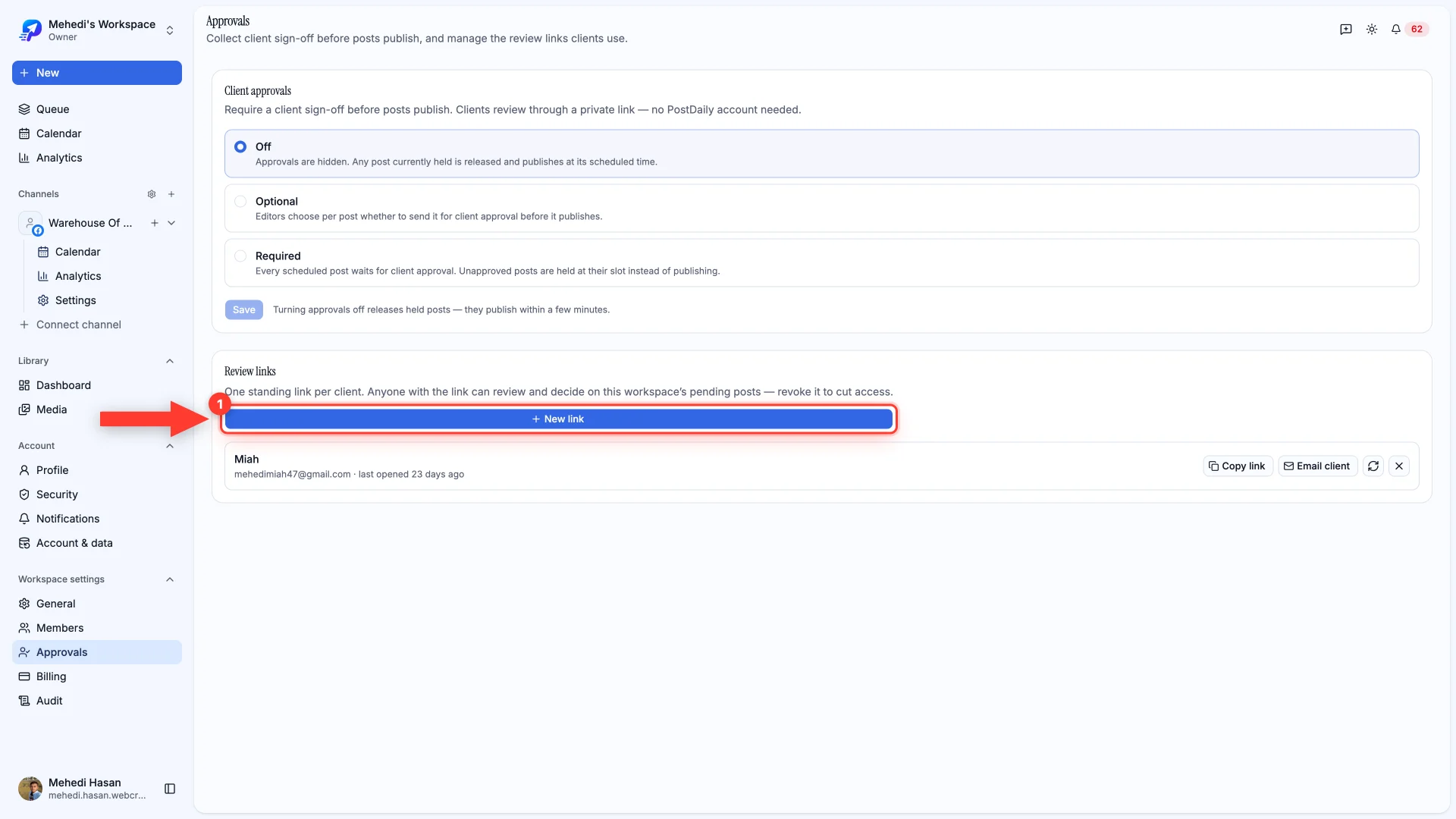This screenshot has height=819, width=1456.
Task: Click the Approvals page heading
Action: click(227, 21)
